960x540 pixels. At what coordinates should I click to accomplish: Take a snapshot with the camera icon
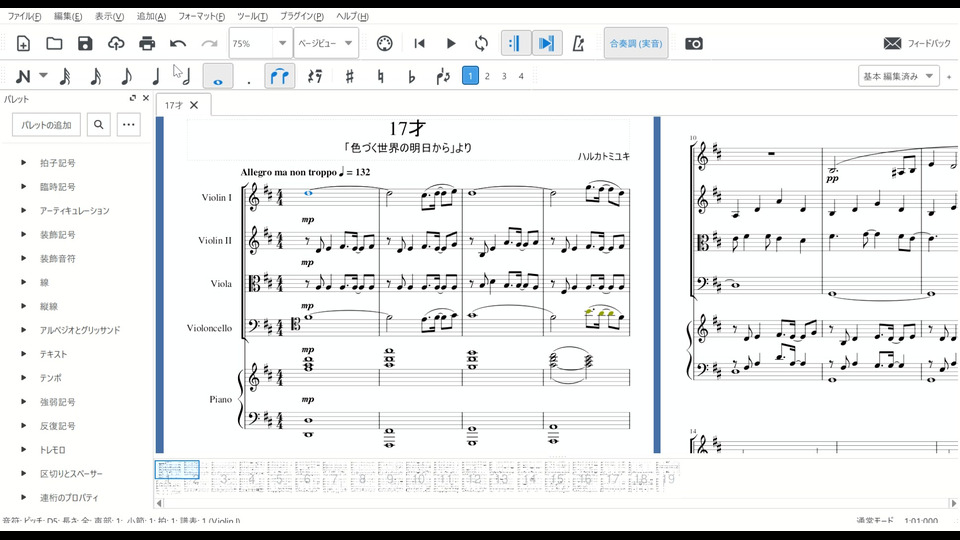pos(694,43)
